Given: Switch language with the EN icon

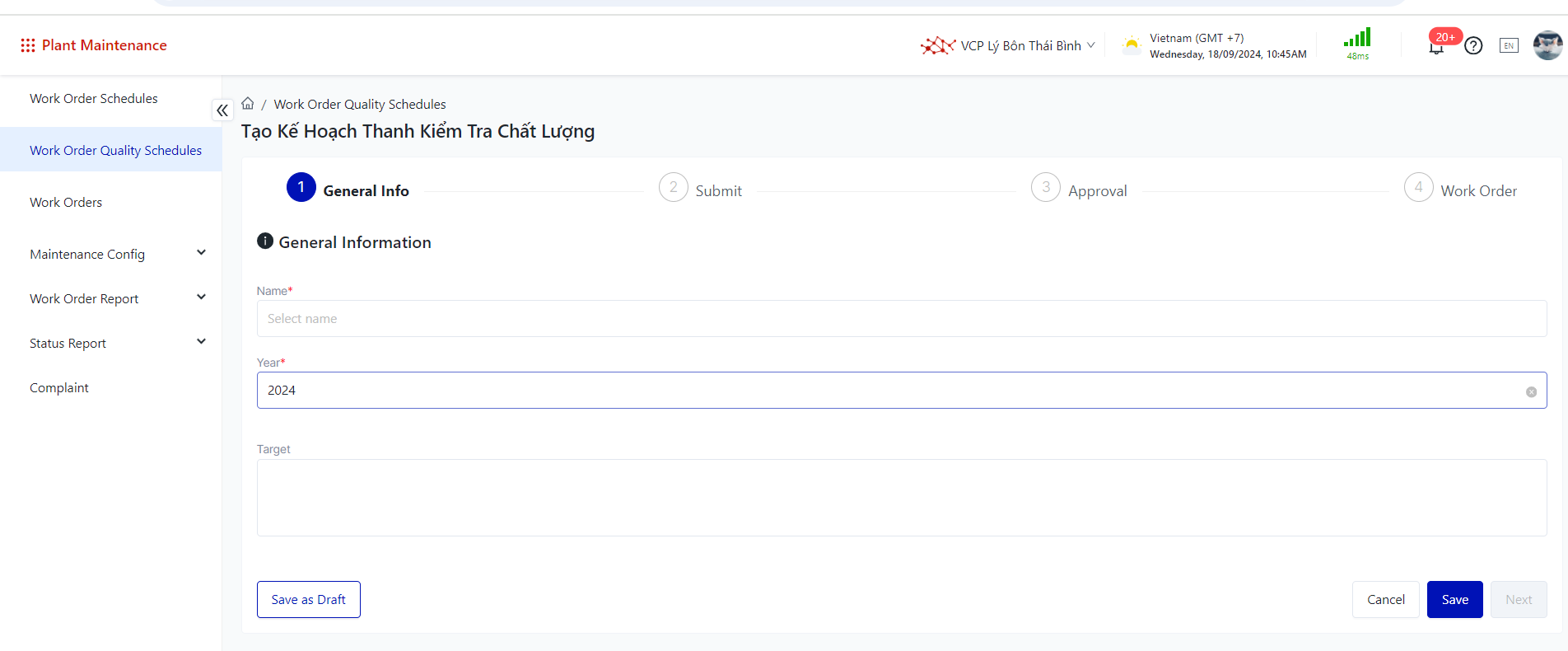Looking at the screenshot, I should point(1509,46).
